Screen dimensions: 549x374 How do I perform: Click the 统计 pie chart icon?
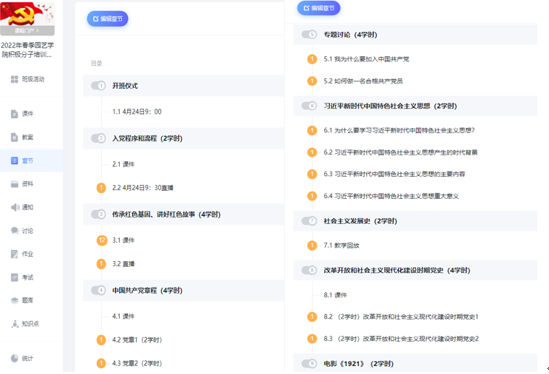point(14,358)
